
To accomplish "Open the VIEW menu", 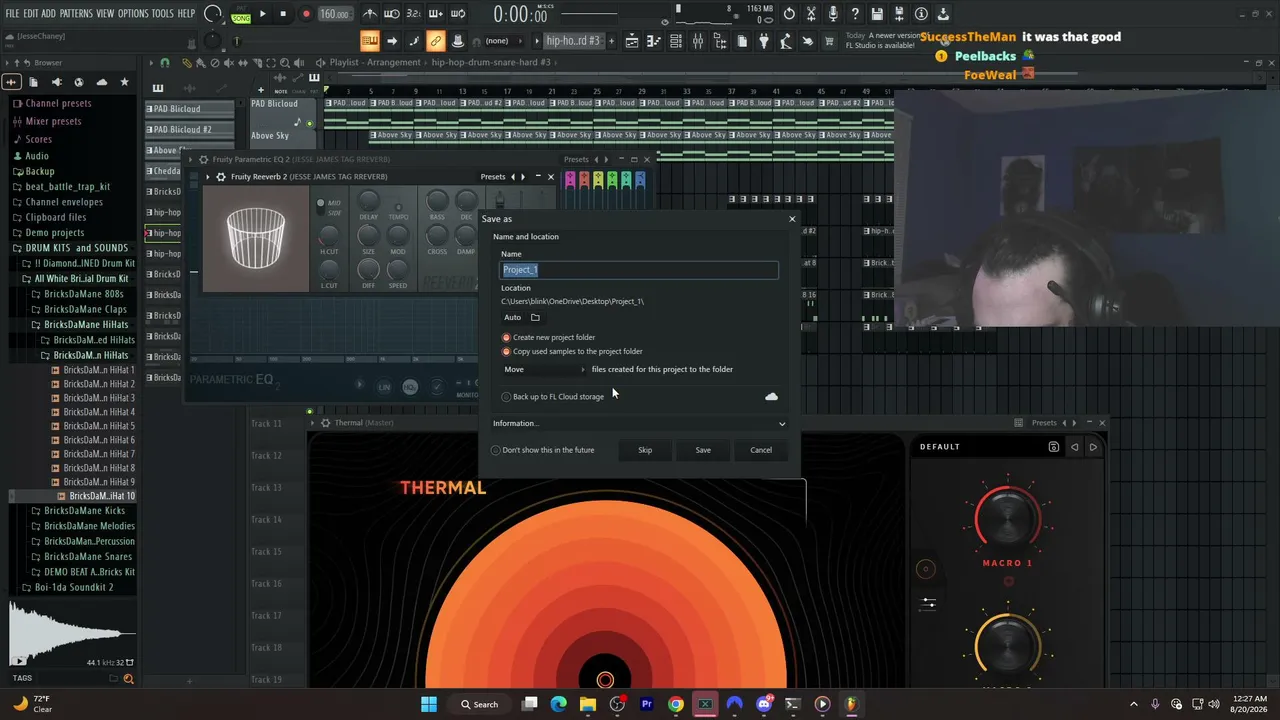I will (x=105, y=14).
